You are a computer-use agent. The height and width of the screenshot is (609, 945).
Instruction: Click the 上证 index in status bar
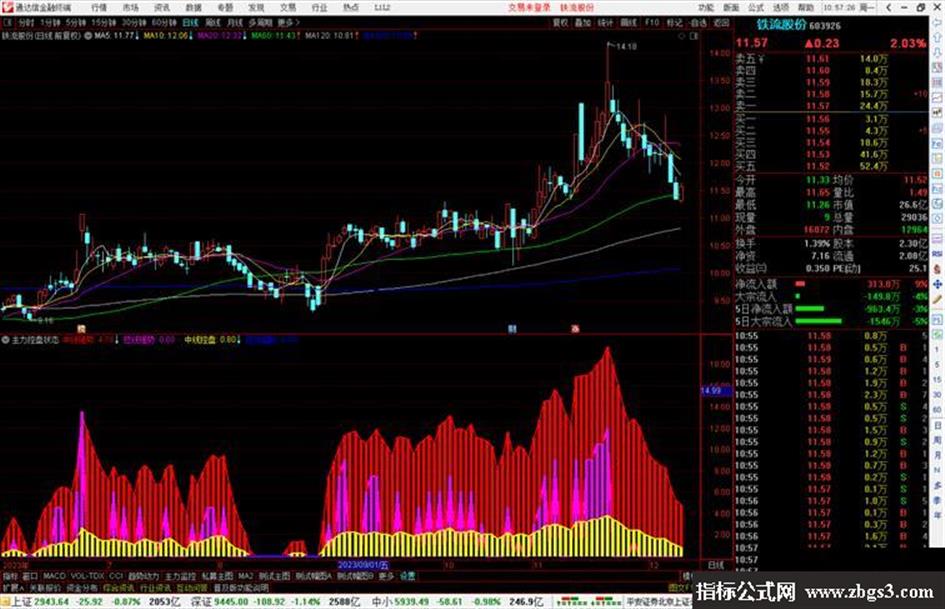pyautogui.click(x=20, y=602)
